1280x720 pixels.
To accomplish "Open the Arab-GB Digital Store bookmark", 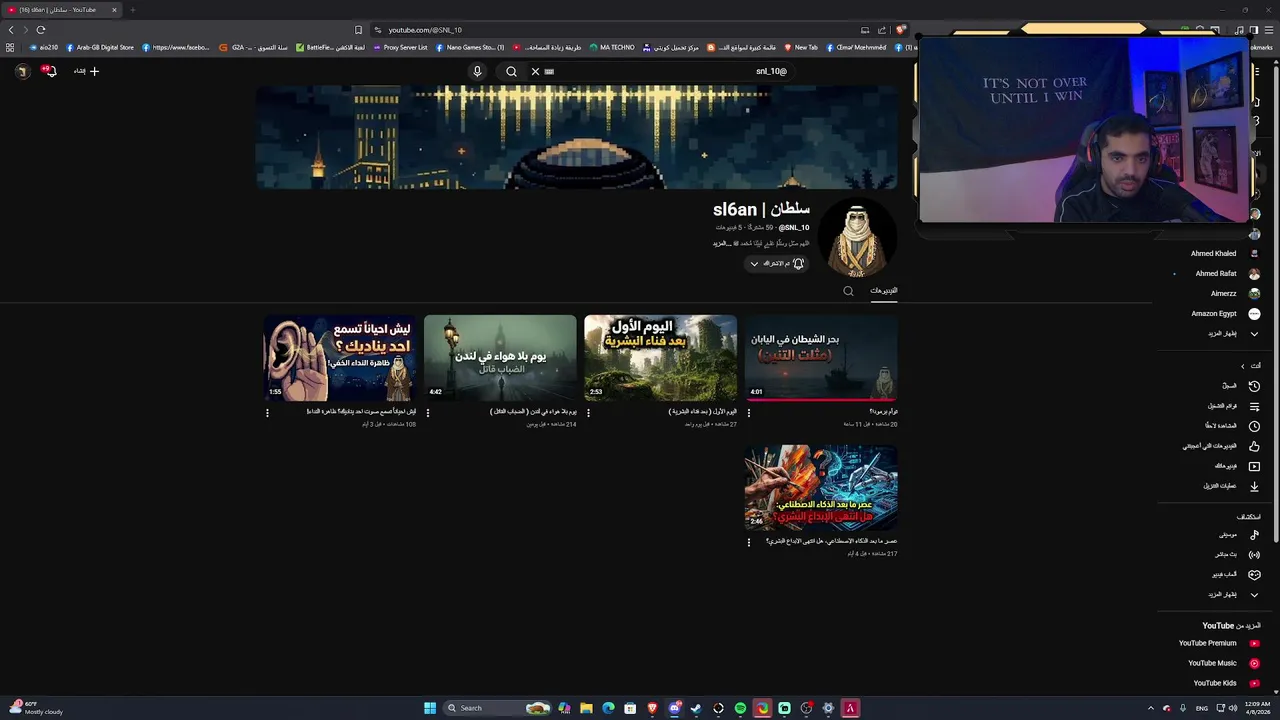I will pos(99,47).
